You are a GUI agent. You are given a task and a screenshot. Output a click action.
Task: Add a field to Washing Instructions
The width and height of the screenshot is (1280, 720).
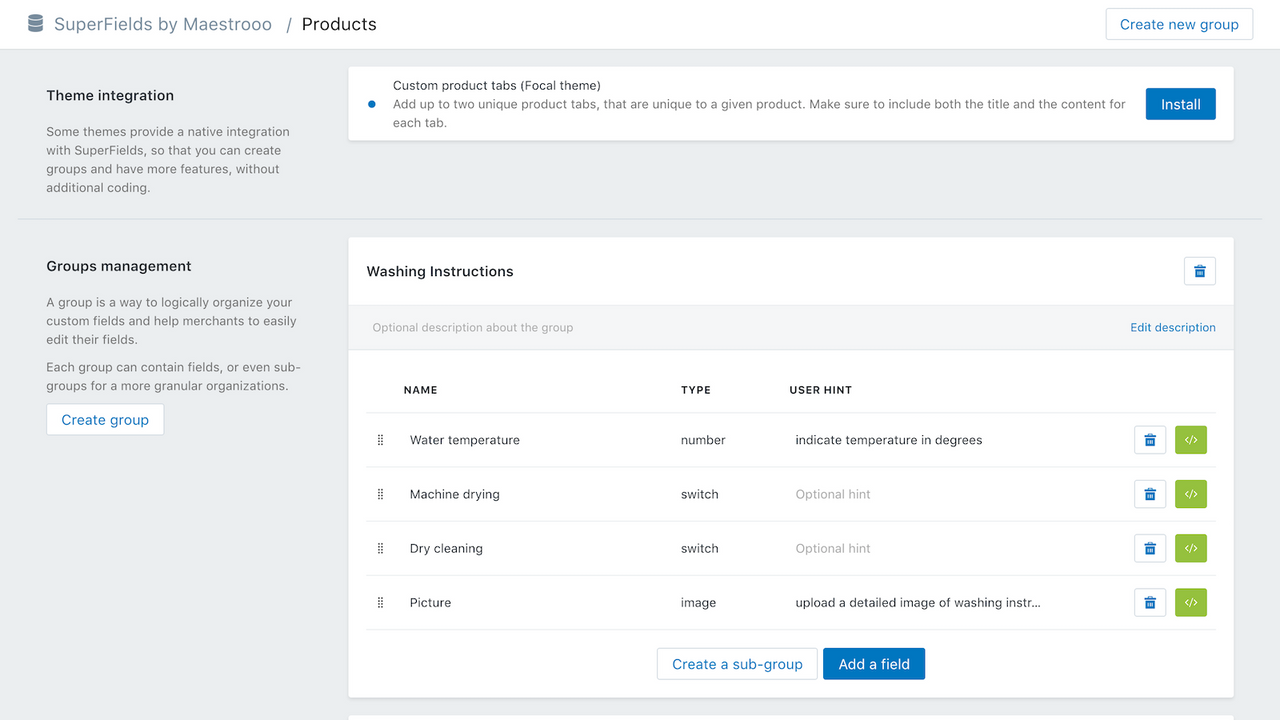point(873,663)
